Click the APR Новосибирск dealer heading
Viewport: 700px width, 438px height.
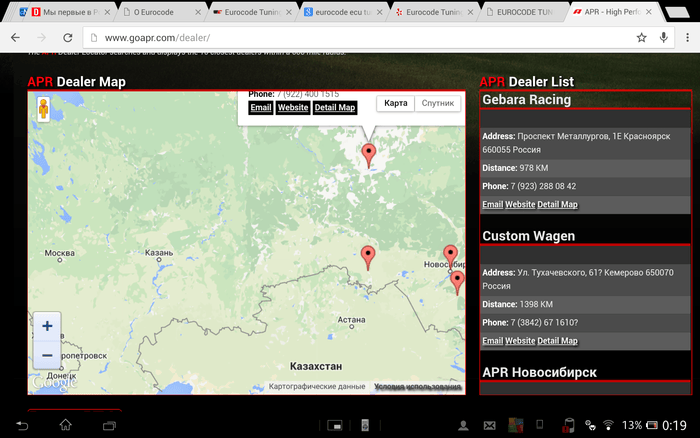pyautogui.click(x=539, y=372)
